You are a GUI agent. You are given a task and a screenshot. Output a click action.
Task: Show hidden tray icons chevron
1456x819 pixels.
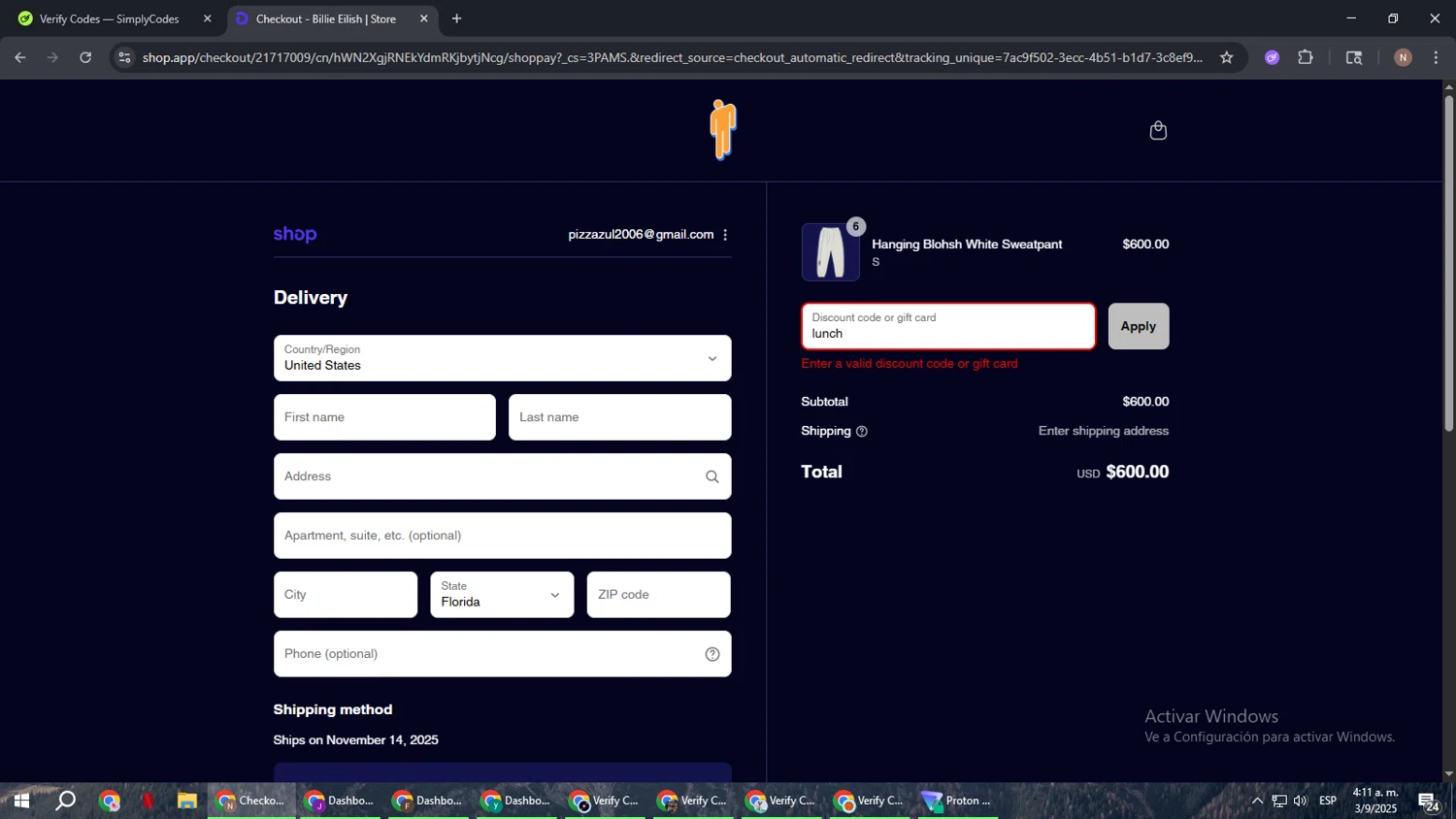tap(1257, 801)
